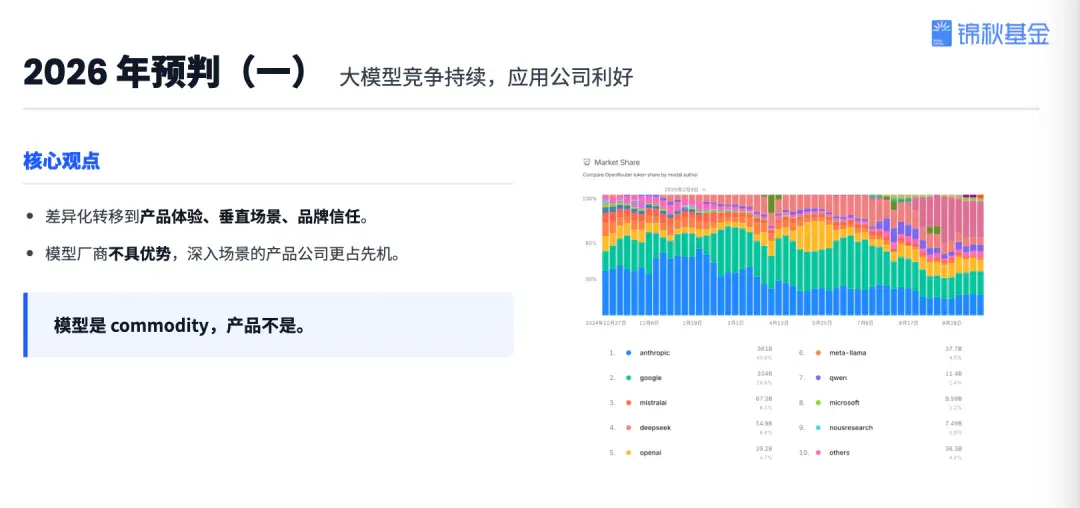
Task: Select the 'others' legend label
Action: coord(840,453)
